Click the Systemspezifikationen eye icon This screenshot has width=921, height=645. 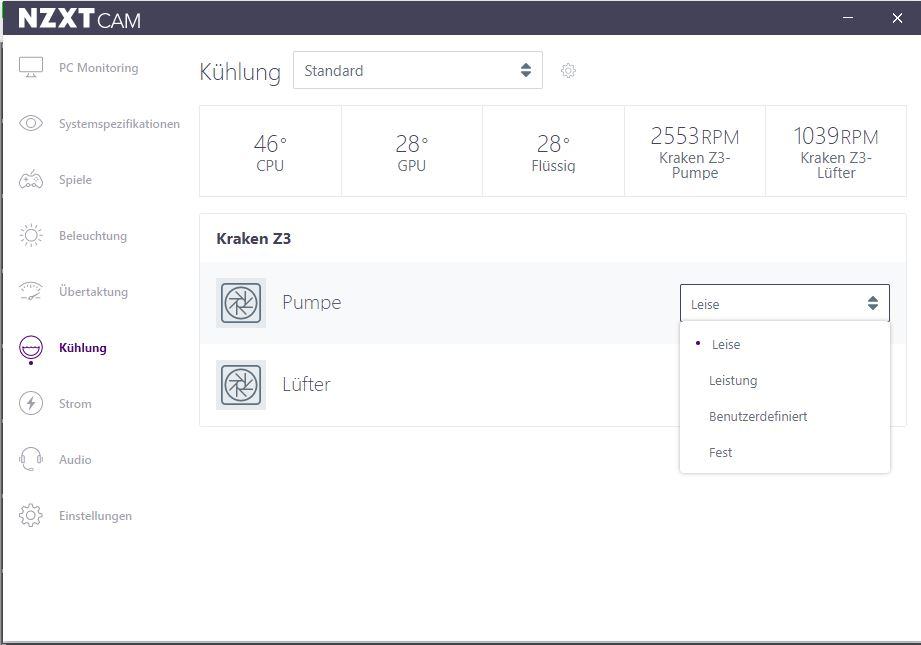pos(31,123)
